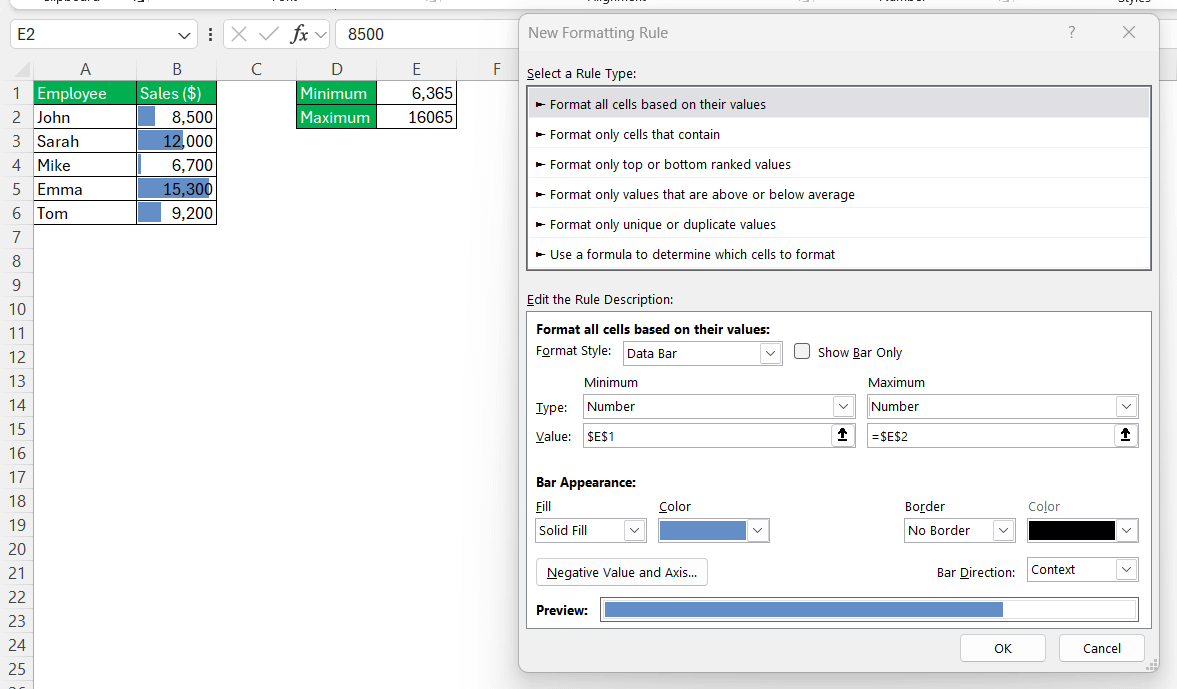This screenshot has height=689, width=1177.
Task: Enable Show Bar Only checkbox
Action: tap(802, 351)
